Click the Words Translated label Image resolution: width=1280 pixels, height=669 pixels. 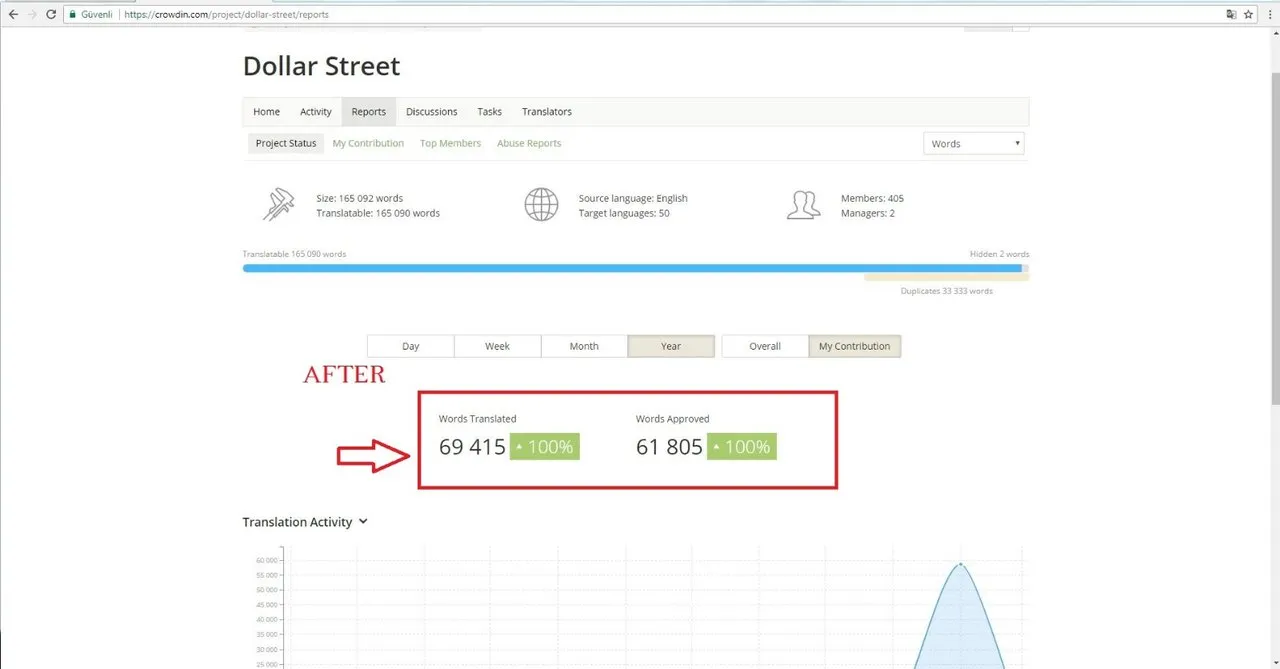tap(477, 419)
